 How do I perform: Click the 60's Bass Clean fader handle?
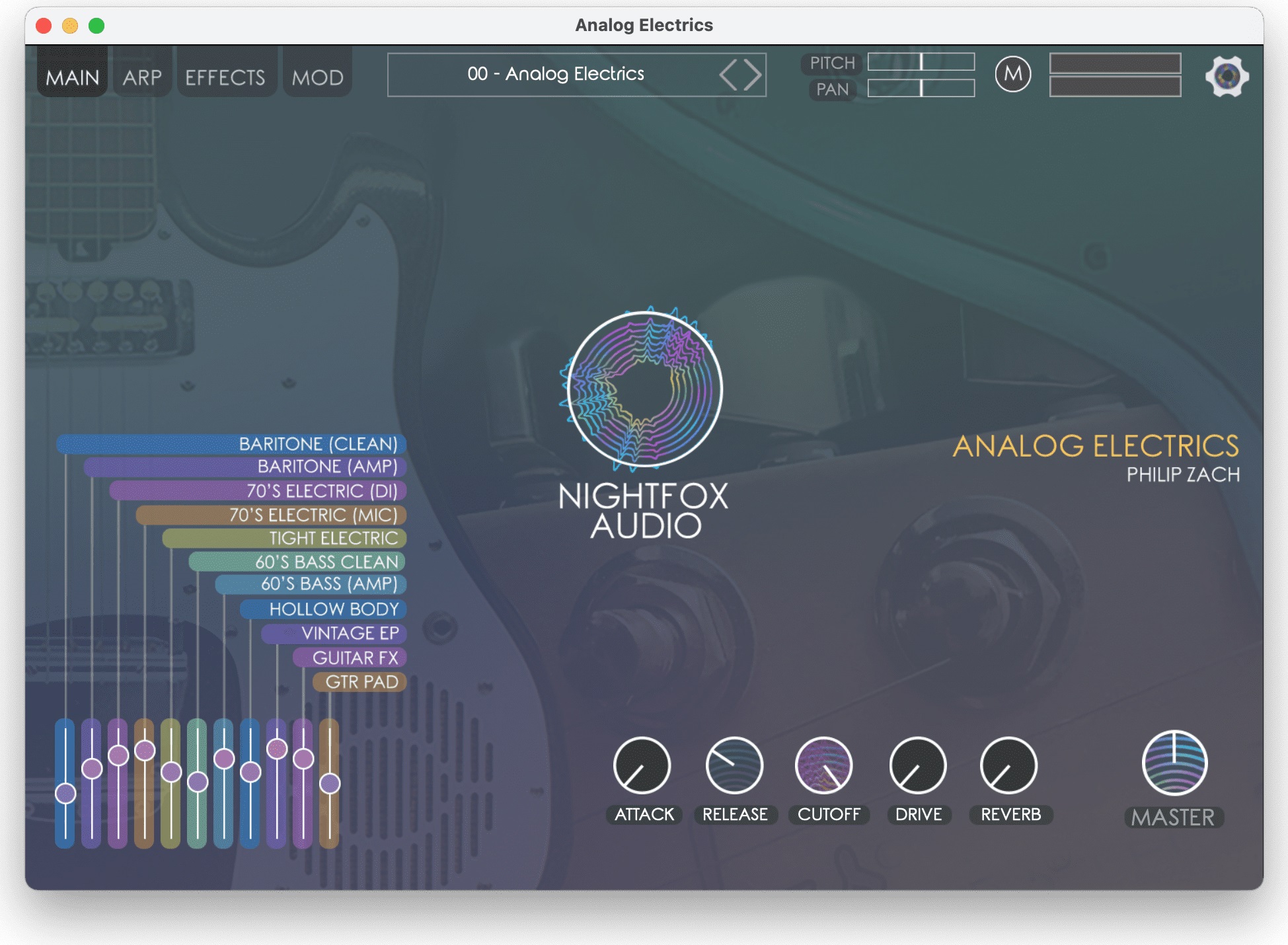click(x=198, y=782)
